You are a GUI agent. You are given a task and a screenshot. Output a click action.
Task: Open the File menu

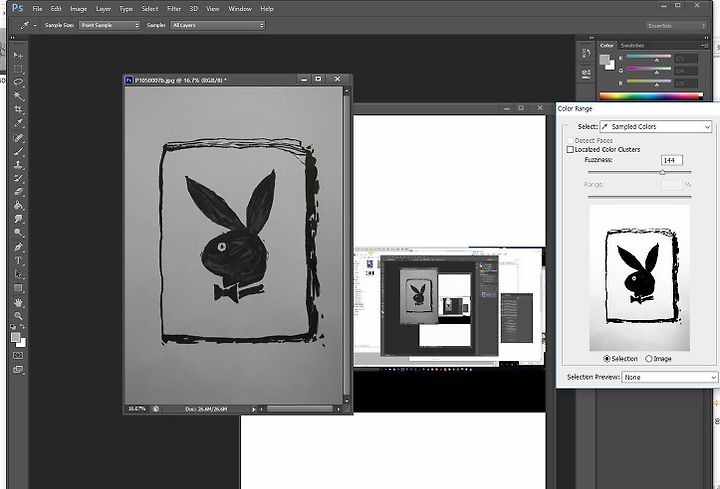click(x=37, y=9)
